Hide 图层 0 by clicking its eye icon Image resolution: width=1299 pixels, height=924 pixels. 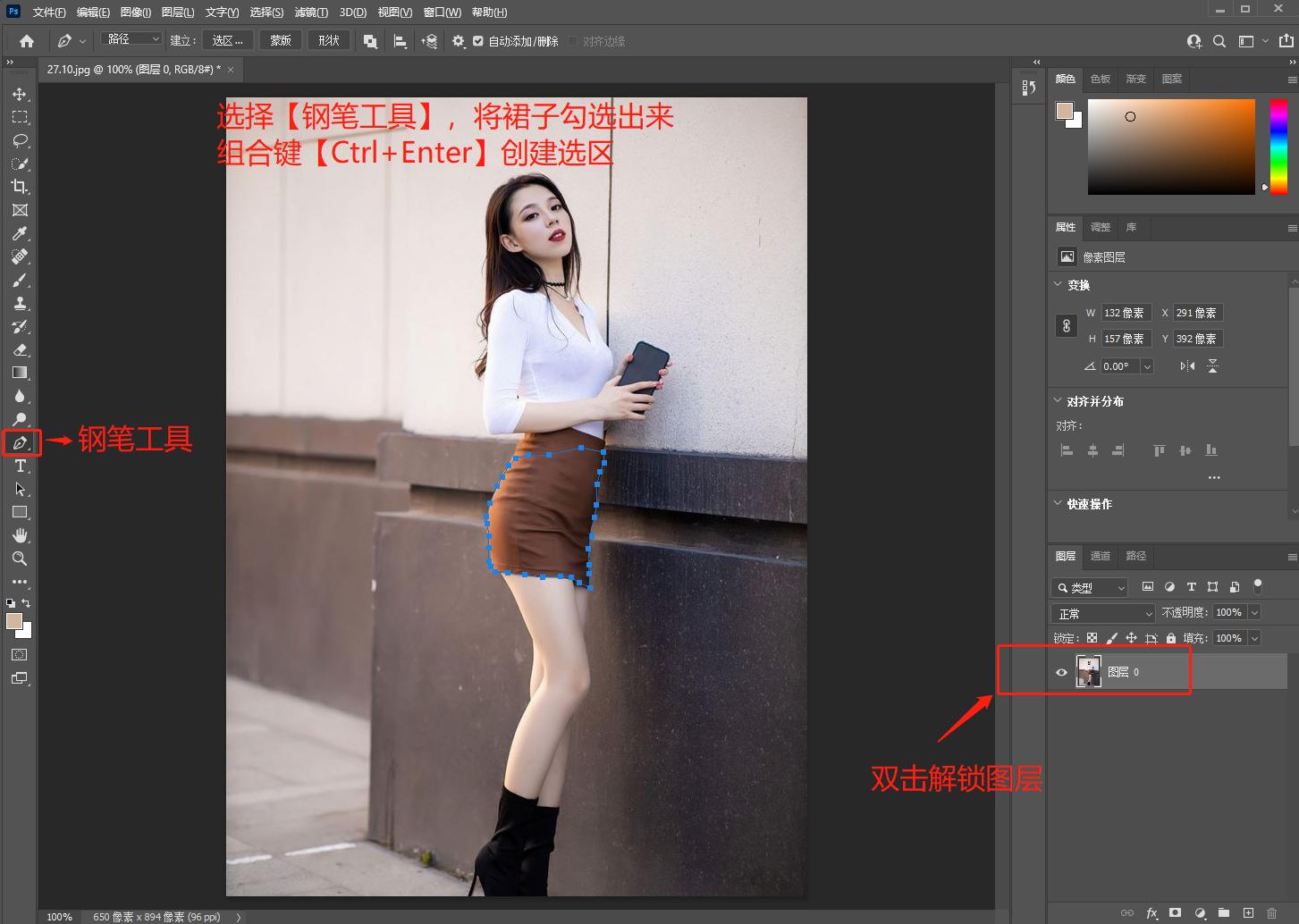pyautogui.click(x=1061, y=672)
